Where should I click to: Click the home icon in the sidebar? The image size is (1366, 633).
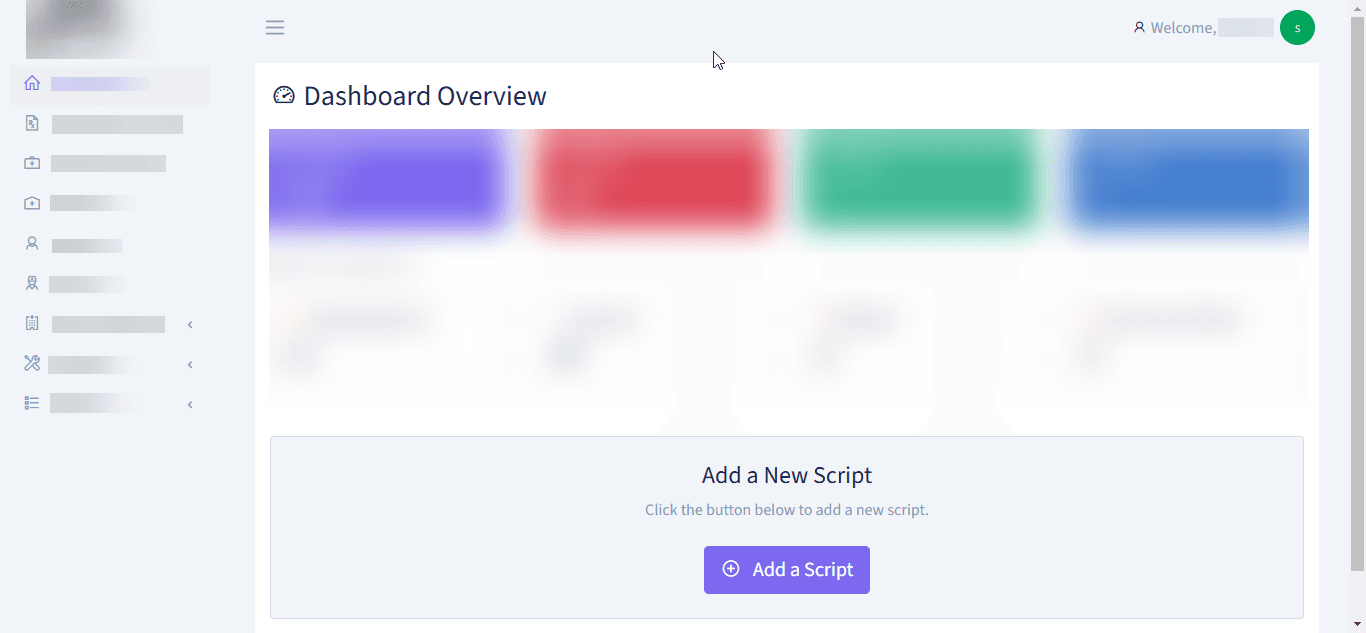[32, 83]
